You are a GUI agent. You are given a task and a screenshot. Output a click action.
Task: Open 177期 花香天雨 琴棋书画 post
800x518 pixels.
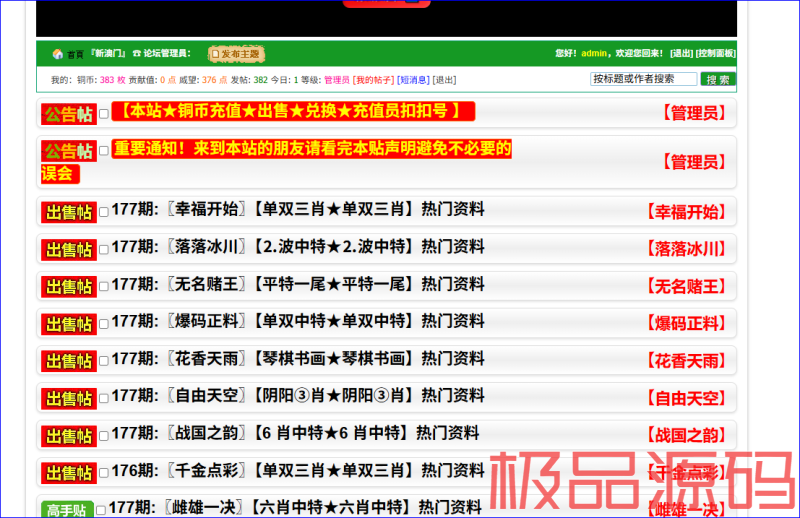(x=298, y=359)
